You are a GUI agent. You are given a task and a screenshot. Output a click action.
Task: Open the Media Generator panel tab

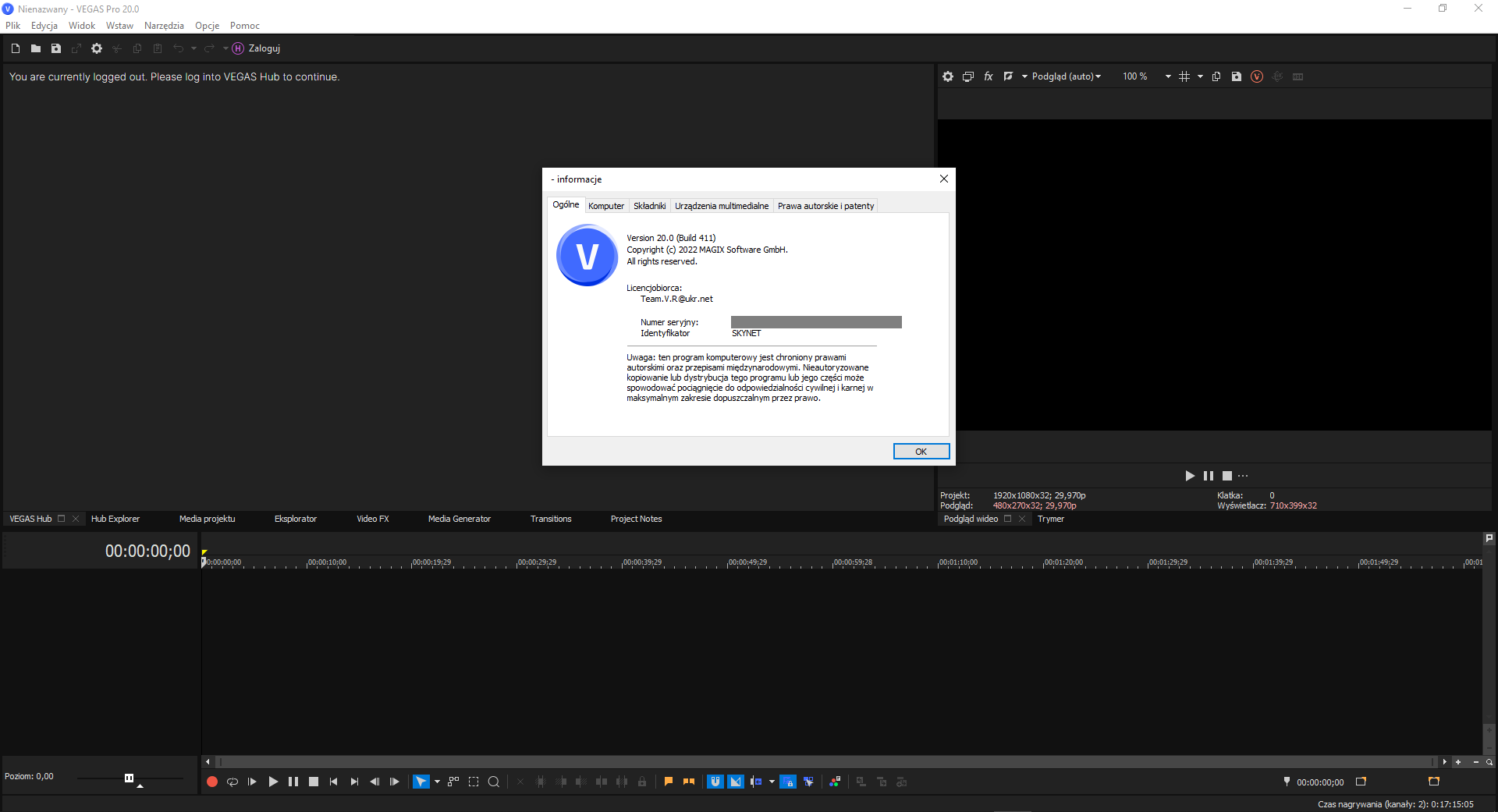460,519
